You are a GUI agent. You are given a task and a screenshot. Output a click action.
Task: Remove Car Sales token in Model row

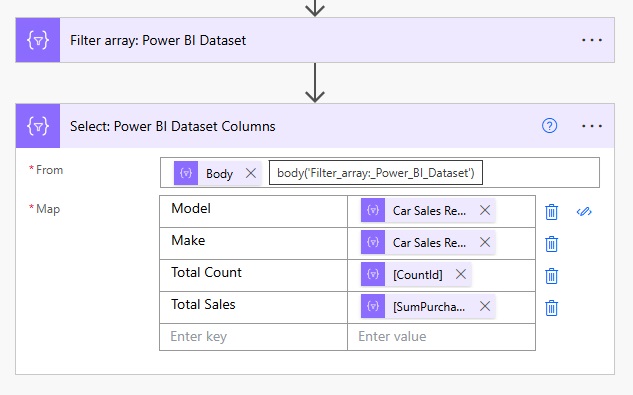pos(485,210)
